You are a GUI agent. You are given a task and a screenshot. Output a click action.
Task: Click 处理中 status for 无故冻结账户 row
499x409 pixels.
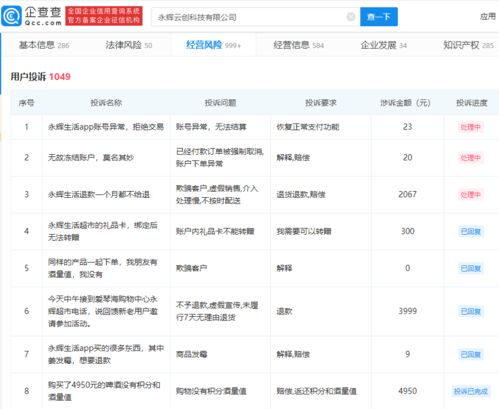[x=470, y=158]
